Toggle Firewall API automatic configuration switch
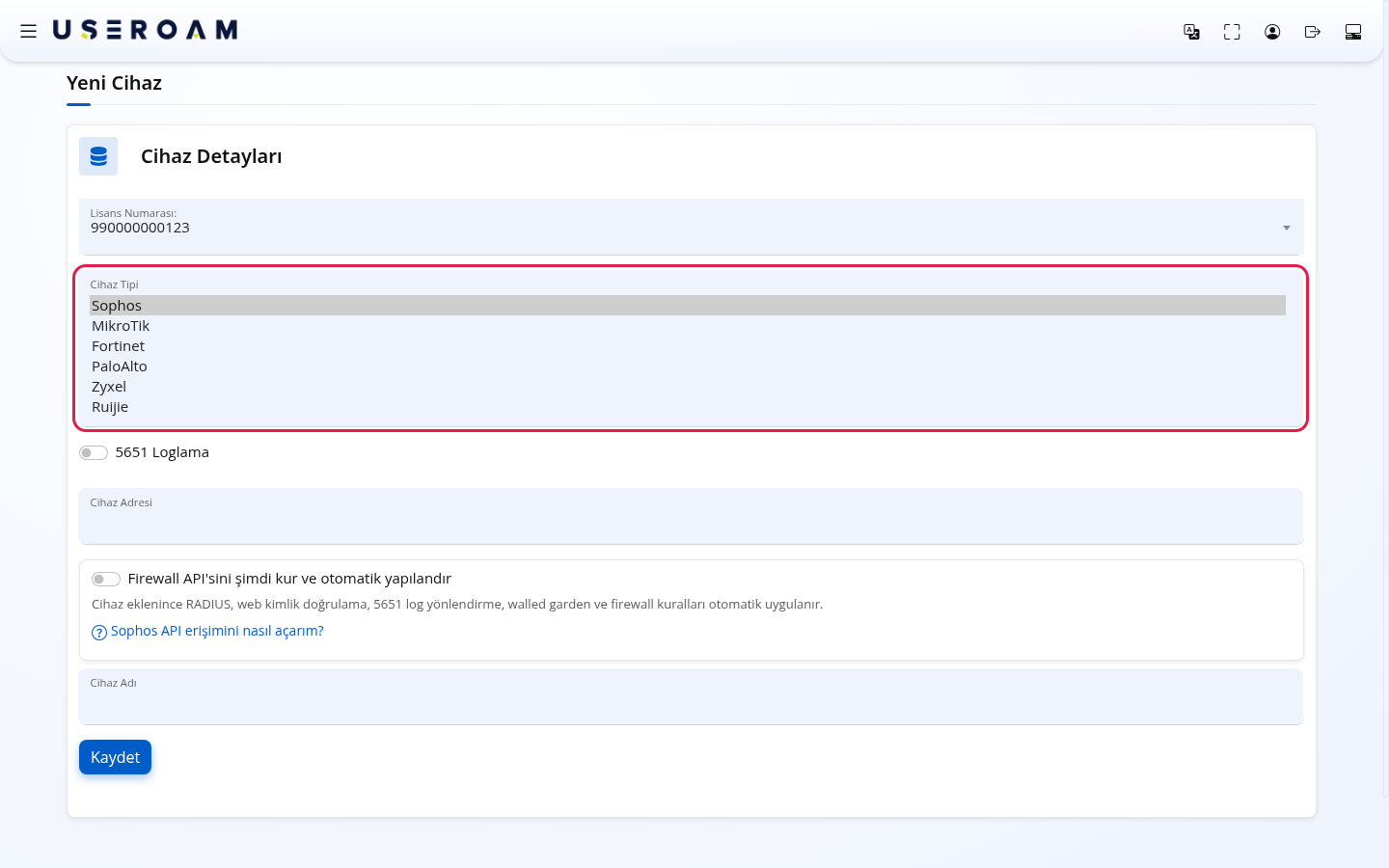The image size is (1389, 868). 106,579
